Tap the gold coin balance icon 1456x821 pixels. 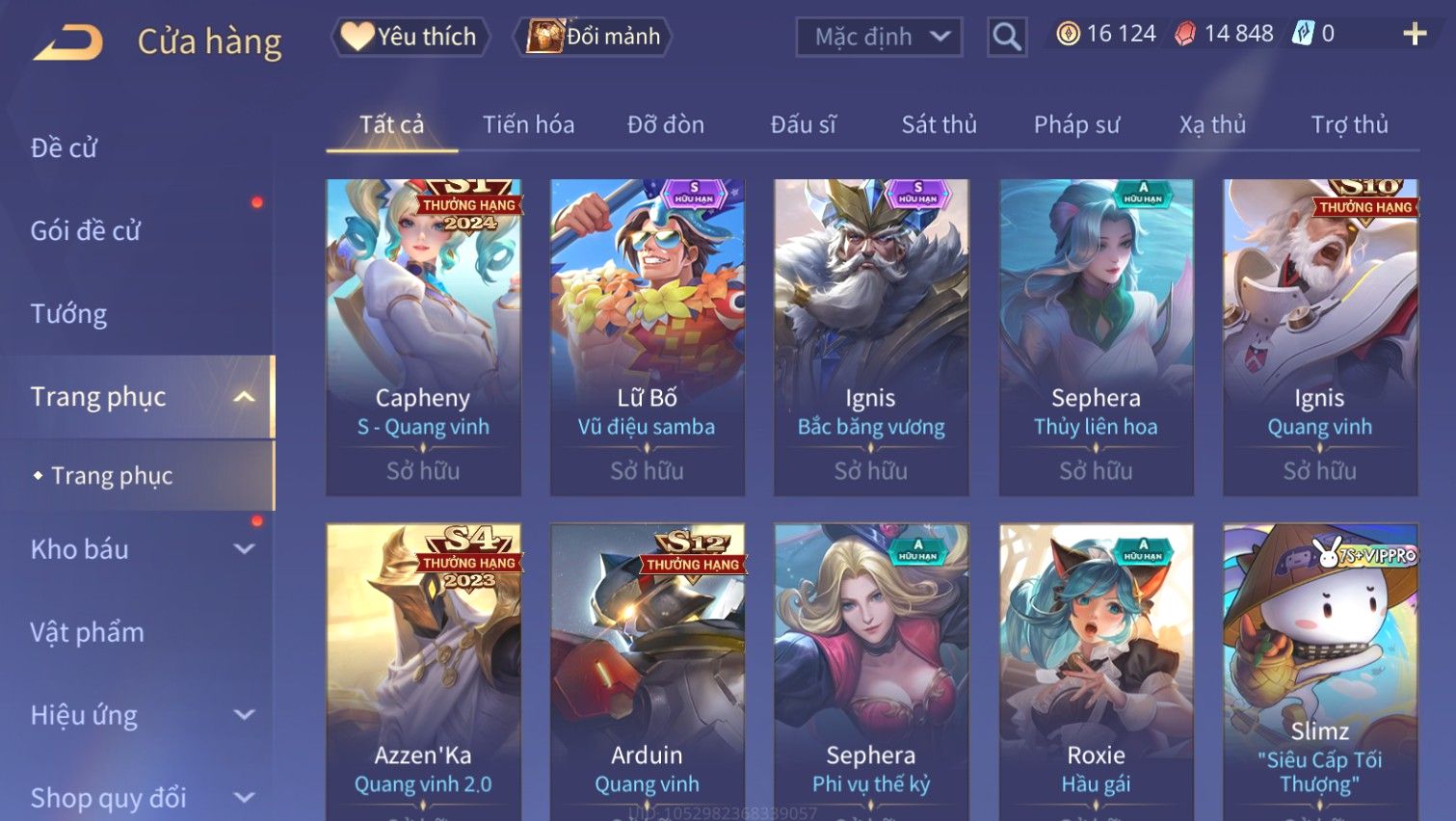click(1068, 34)
